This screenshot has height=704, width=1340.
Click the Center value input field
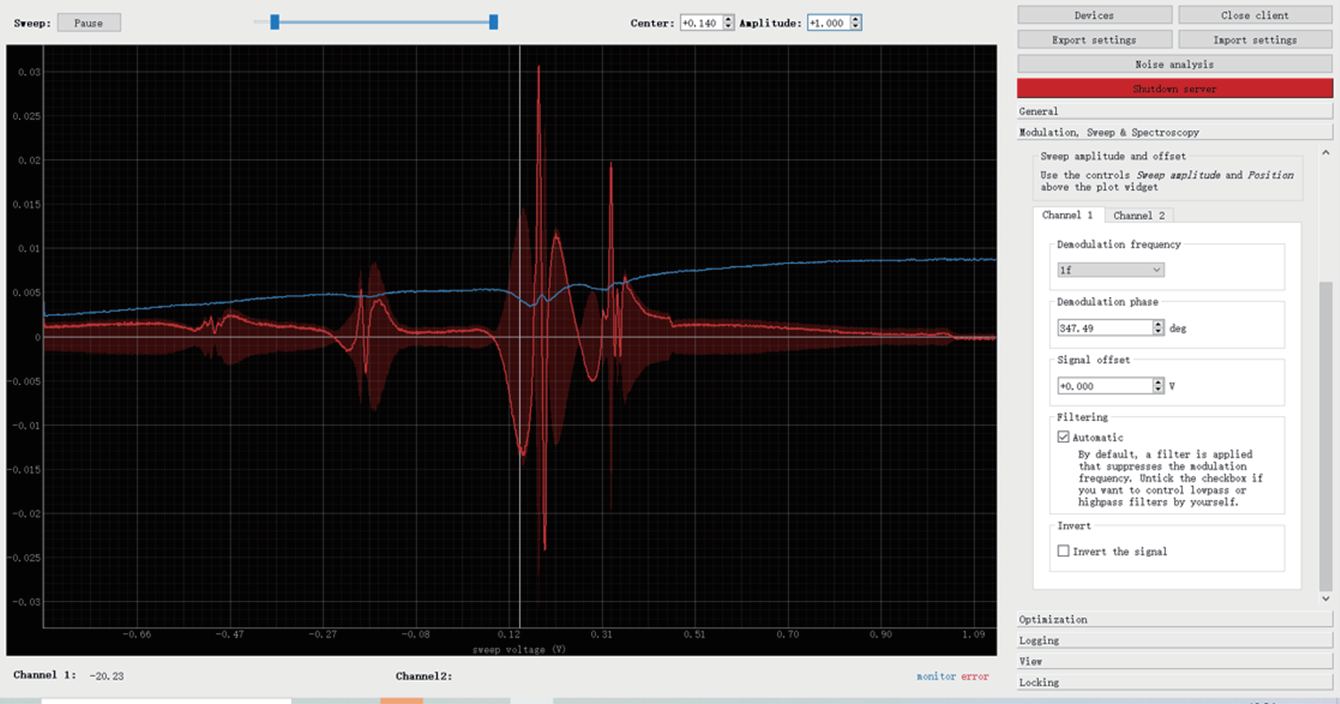(x=700, y=23)
